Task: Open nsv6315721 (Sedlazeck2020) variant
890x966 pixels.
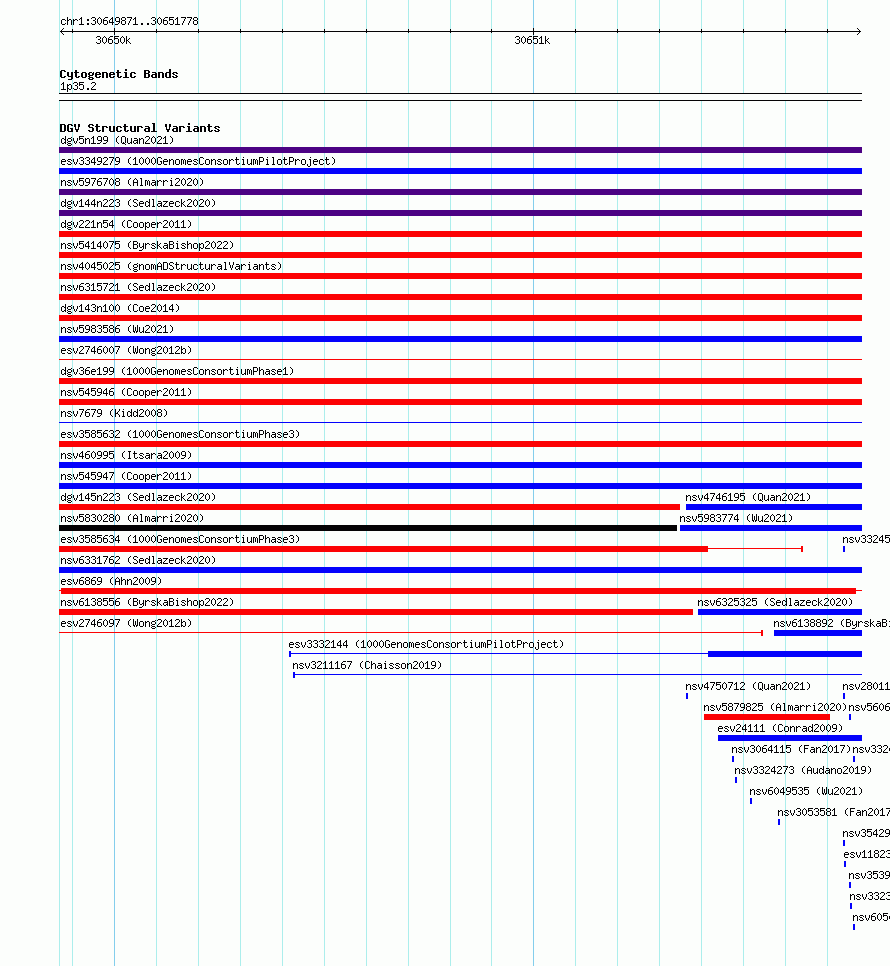Action: click(138, 287)
